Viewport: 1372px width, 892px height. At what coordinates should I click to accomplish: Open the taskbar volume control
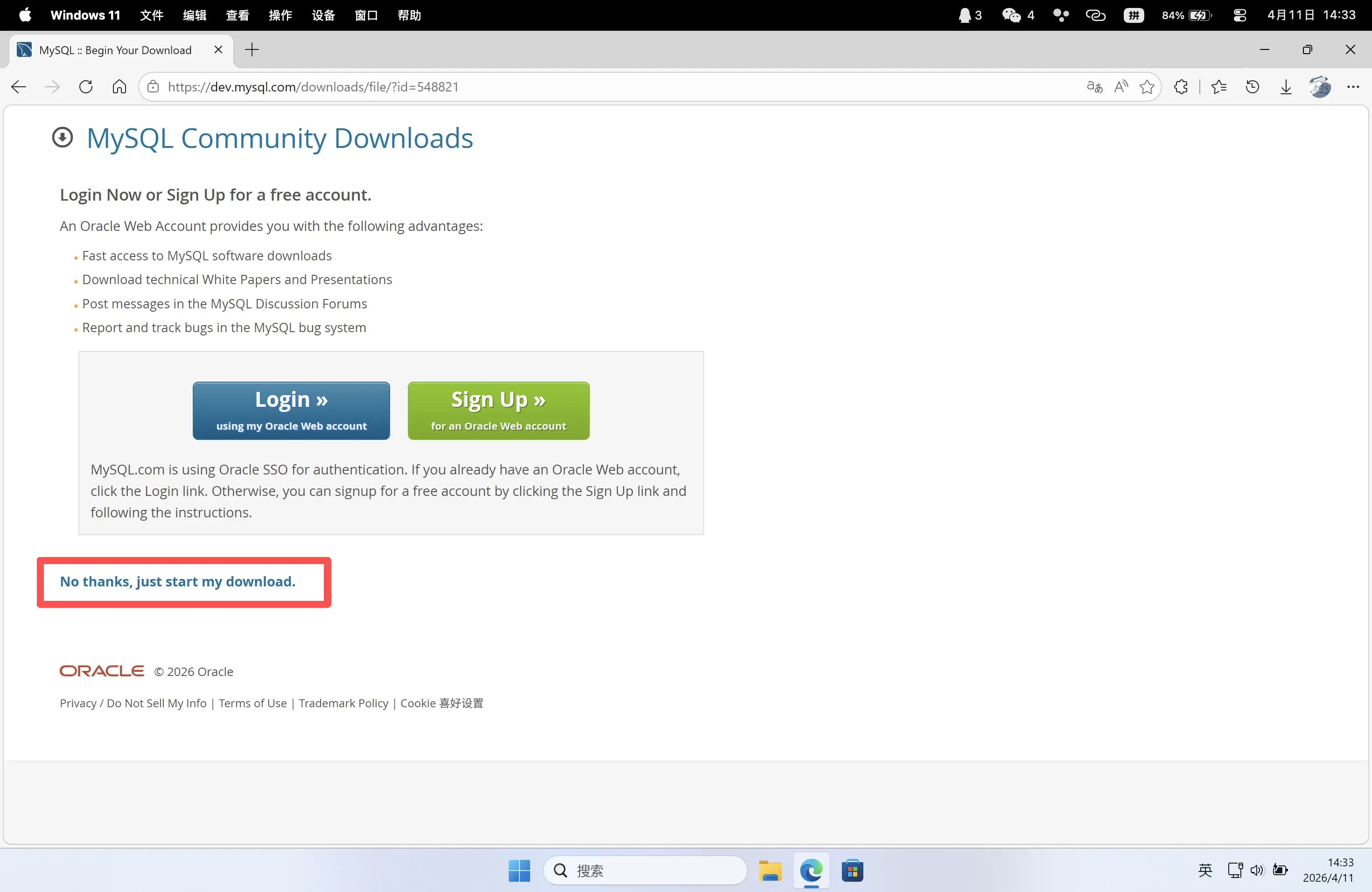(1257, 871)
